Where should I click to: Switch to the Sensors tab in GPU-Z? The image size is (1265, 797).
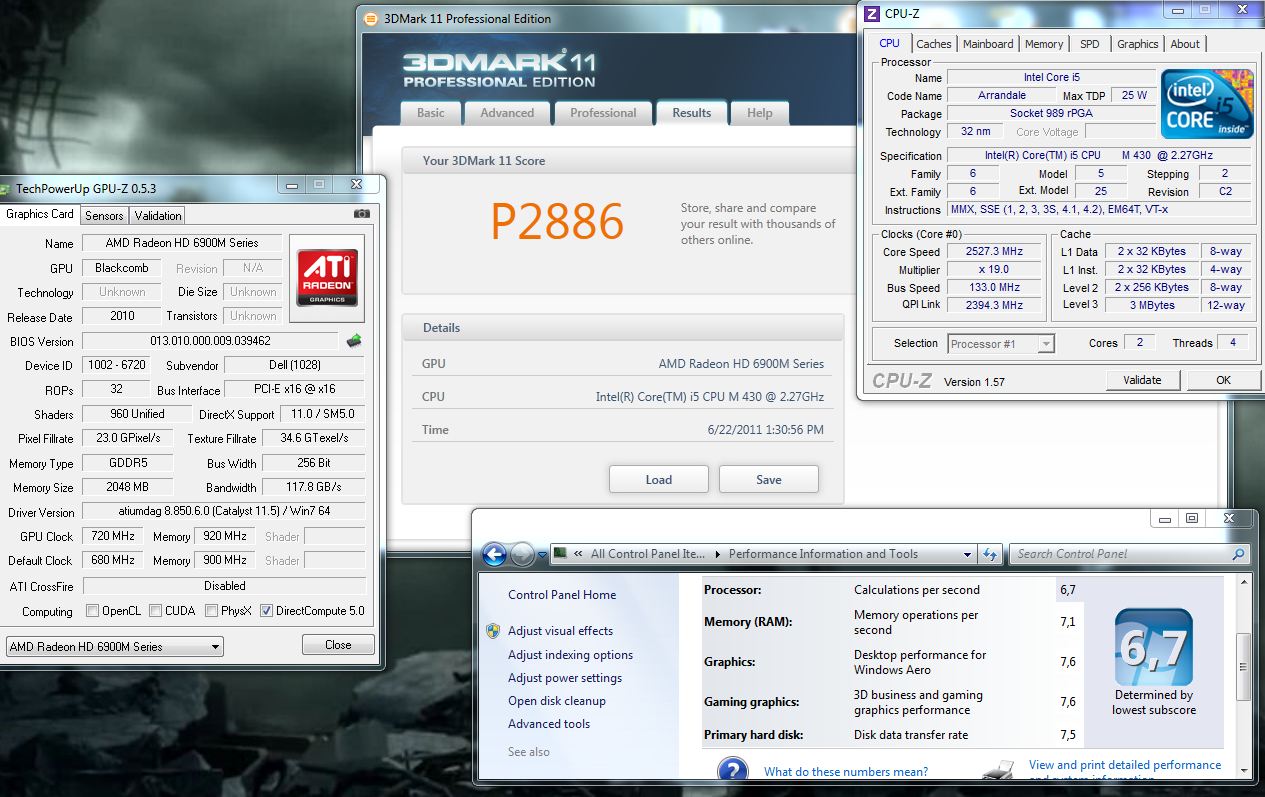[x=104, y=215]
